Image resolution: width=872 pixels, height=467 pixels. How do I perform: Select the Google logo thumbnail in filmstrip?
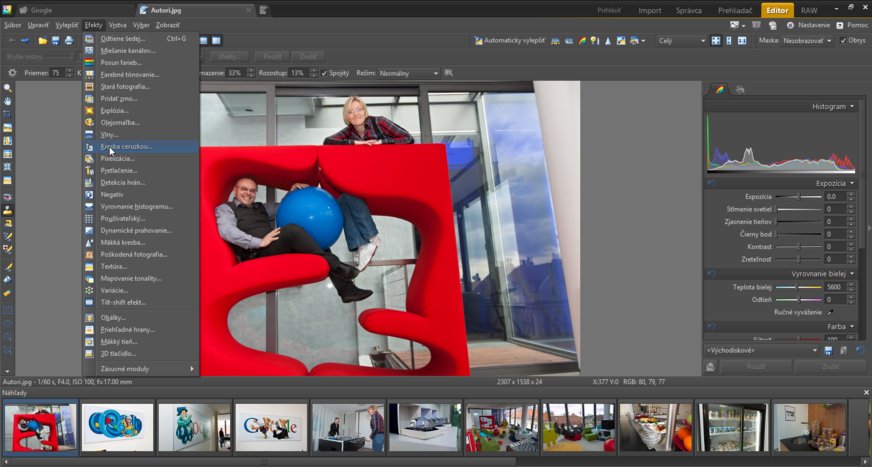(x=271, y=427)
